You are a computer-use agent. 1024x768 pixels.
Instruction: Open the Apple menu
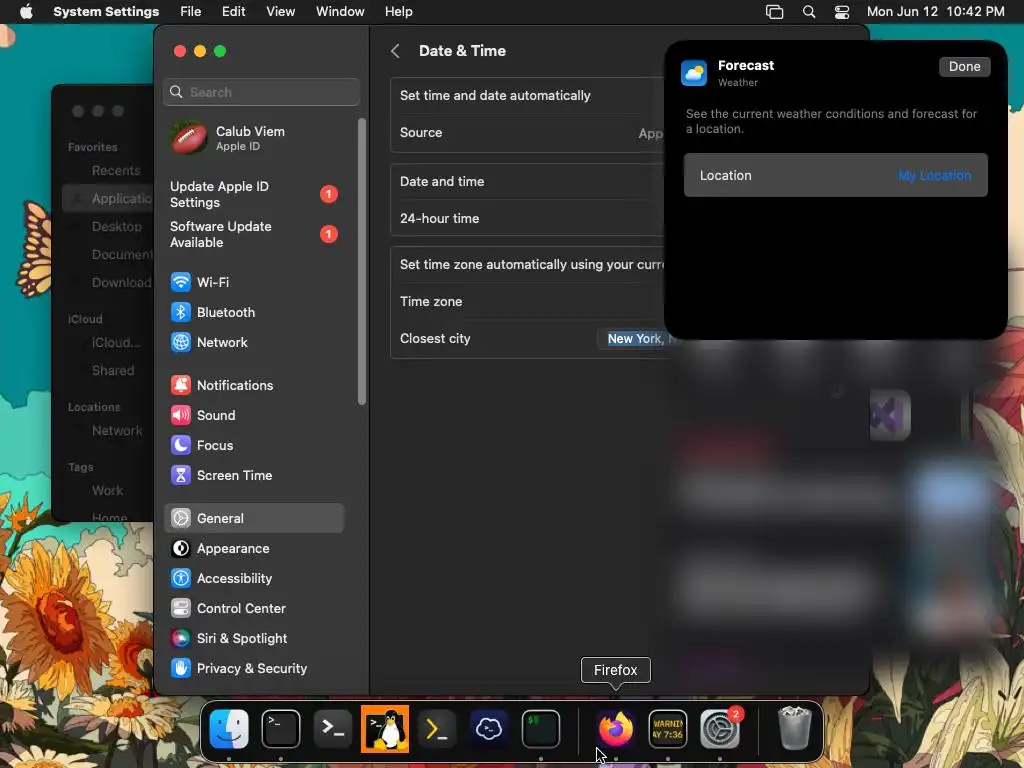tap(26, 12)
